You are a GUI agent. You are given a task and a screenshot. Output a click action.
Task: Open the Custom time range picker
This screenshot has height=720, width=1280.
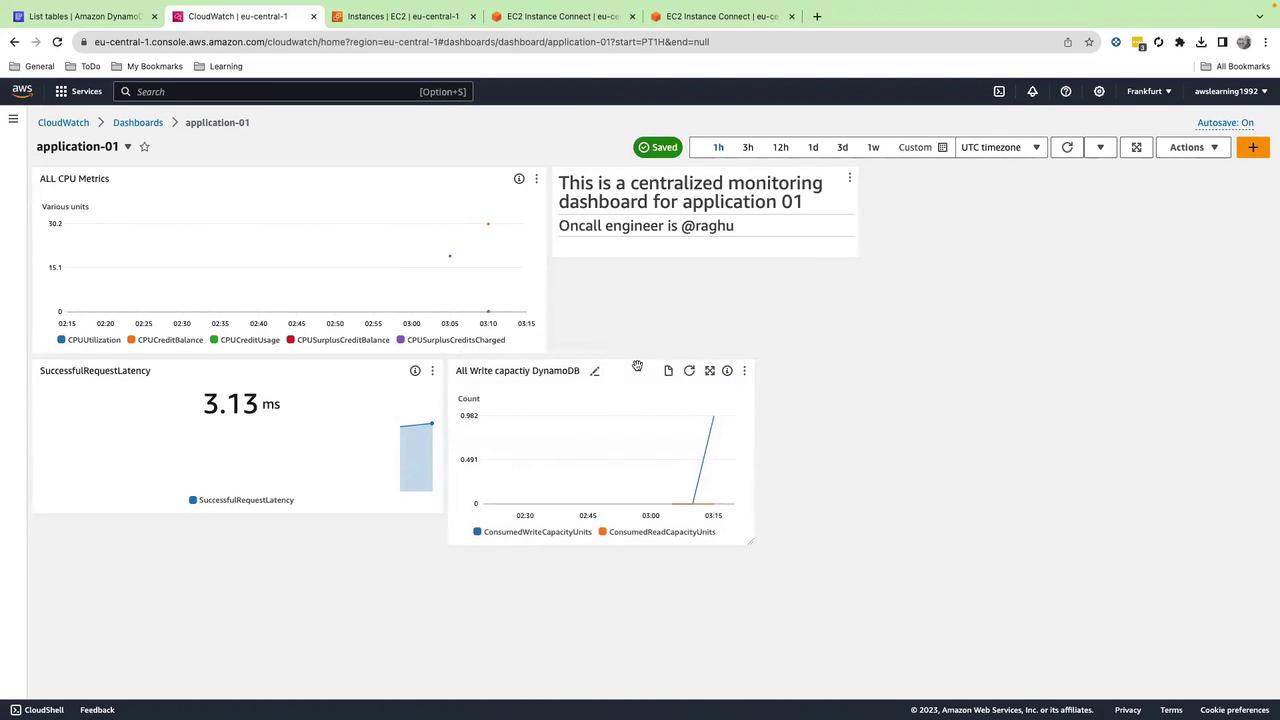click(x=922, y=147)
